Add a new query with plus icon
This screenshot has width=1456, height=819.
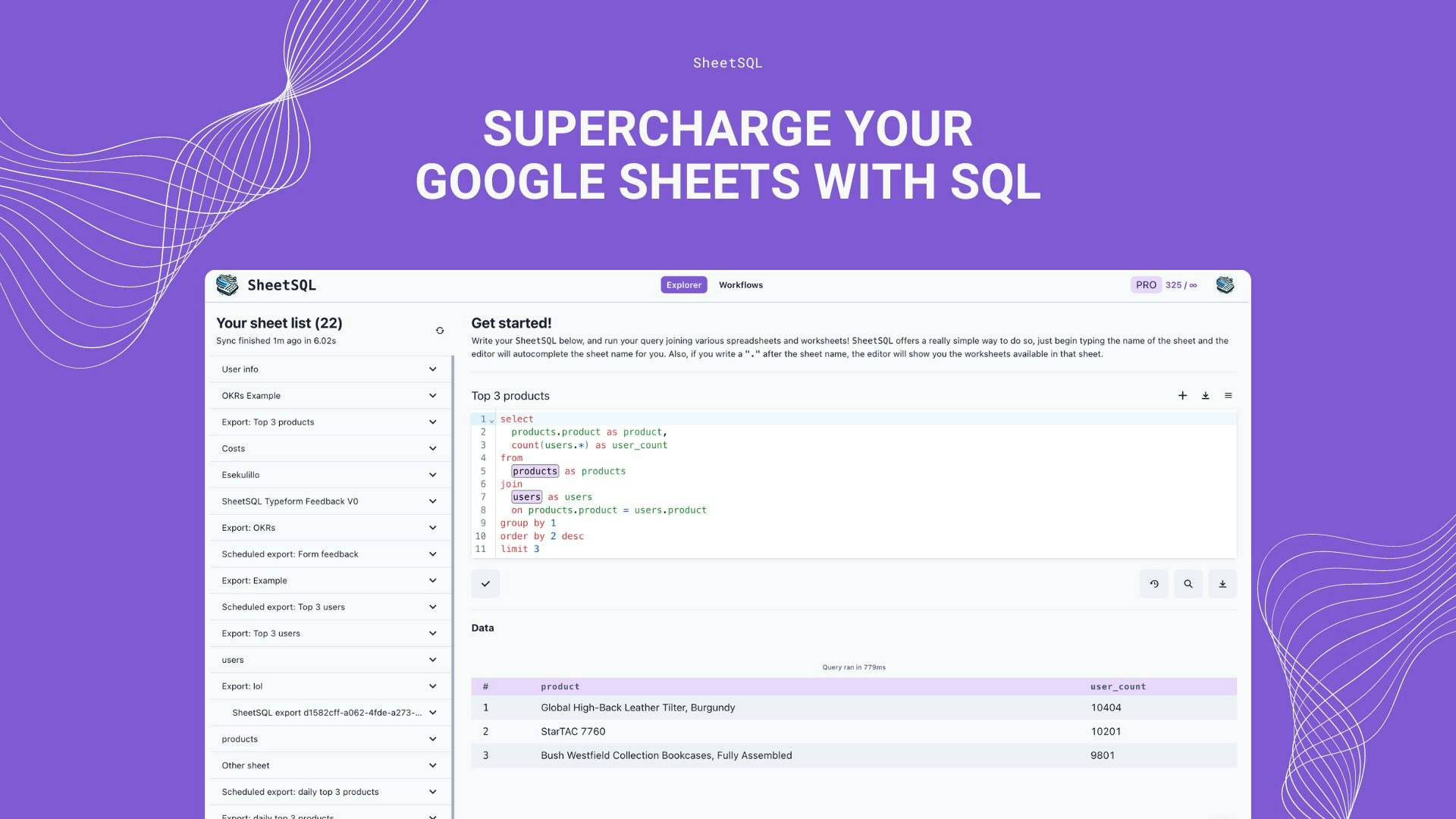click(x=1182, y=396)
